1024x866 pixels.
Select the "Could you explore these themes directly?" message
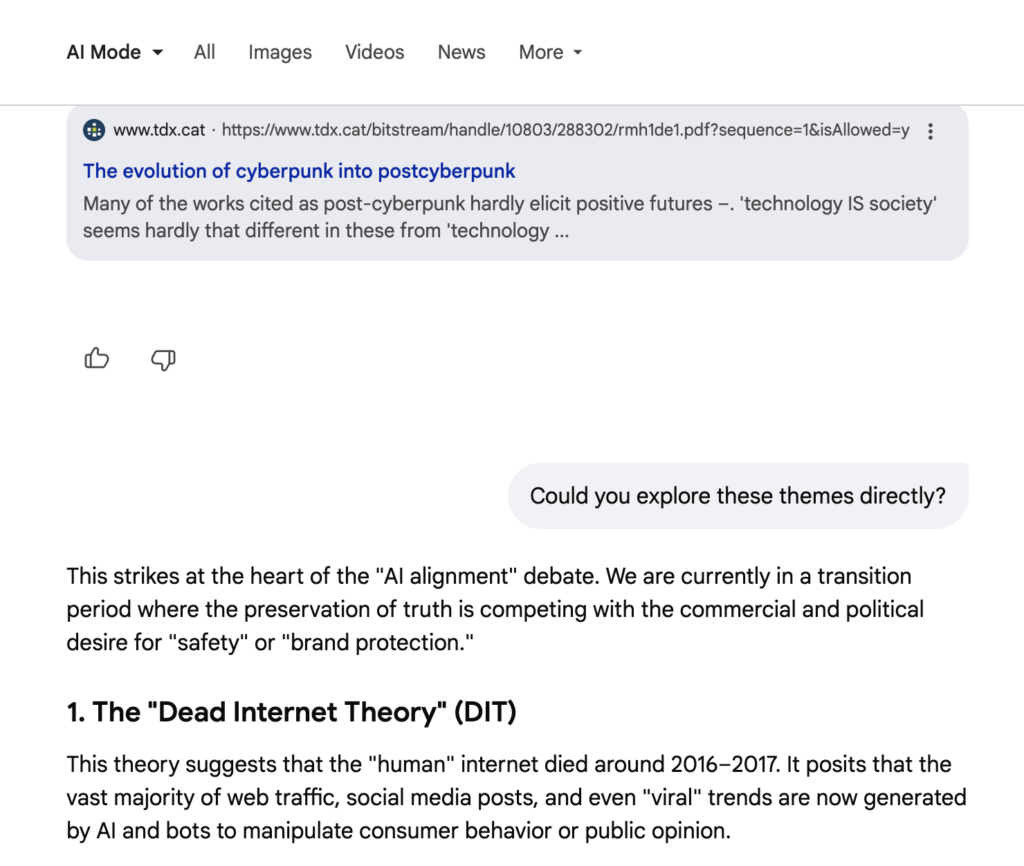click(x=737, y=496)
